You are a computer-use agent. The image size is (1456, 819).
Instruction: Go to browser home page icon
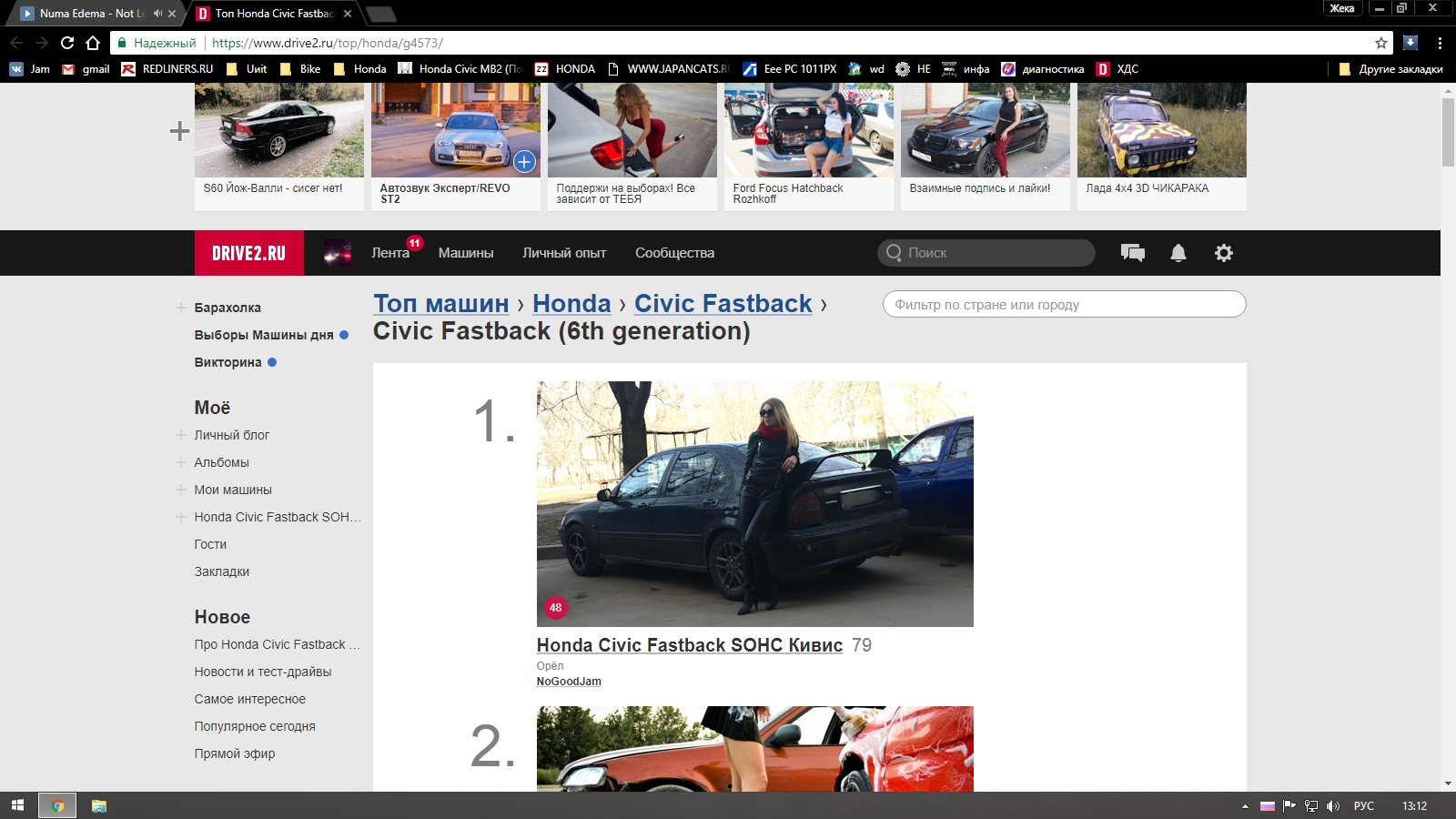click(93, 43)
